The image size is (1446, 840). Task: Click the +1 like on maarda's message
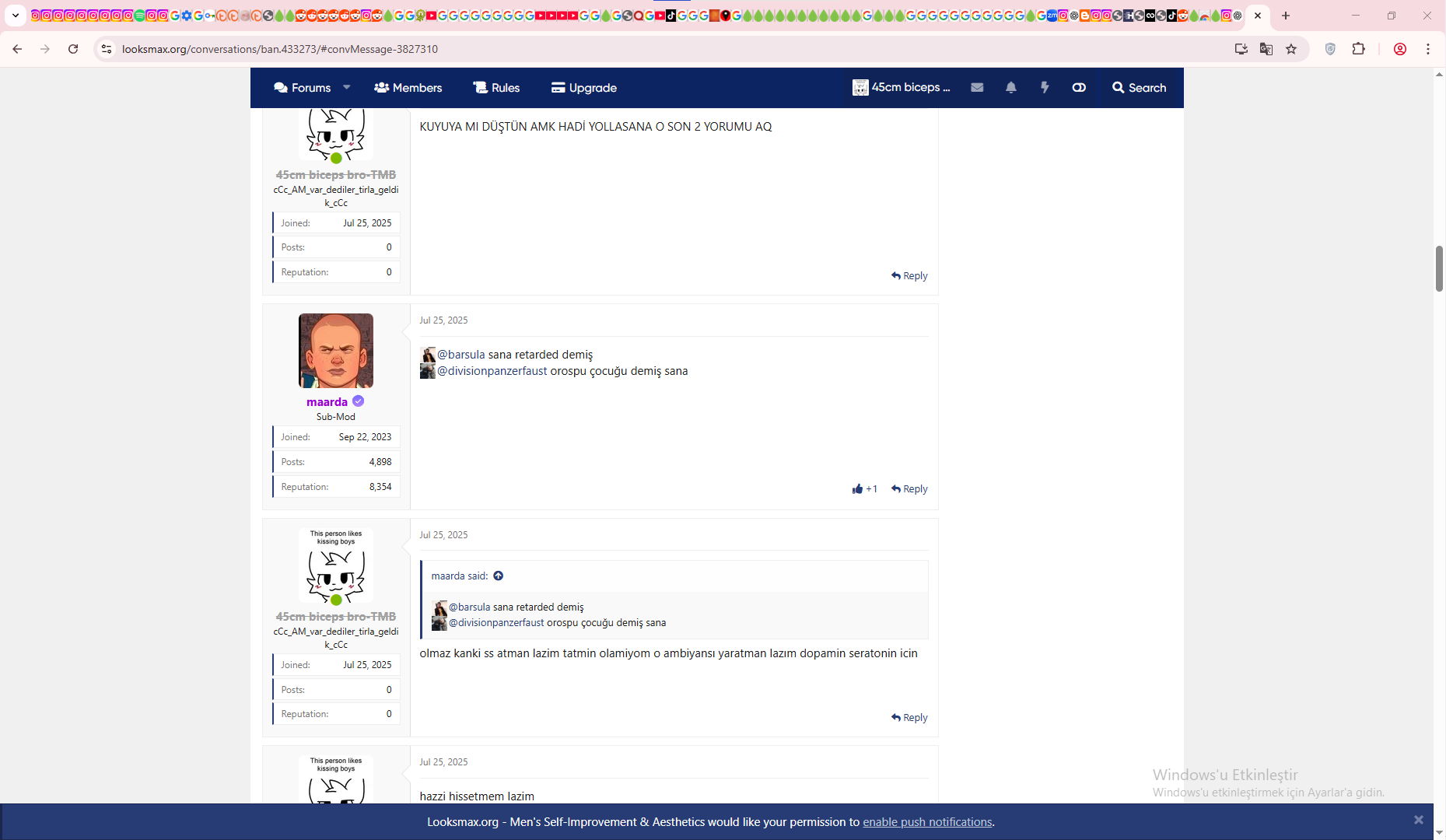[x=864, y=489]
